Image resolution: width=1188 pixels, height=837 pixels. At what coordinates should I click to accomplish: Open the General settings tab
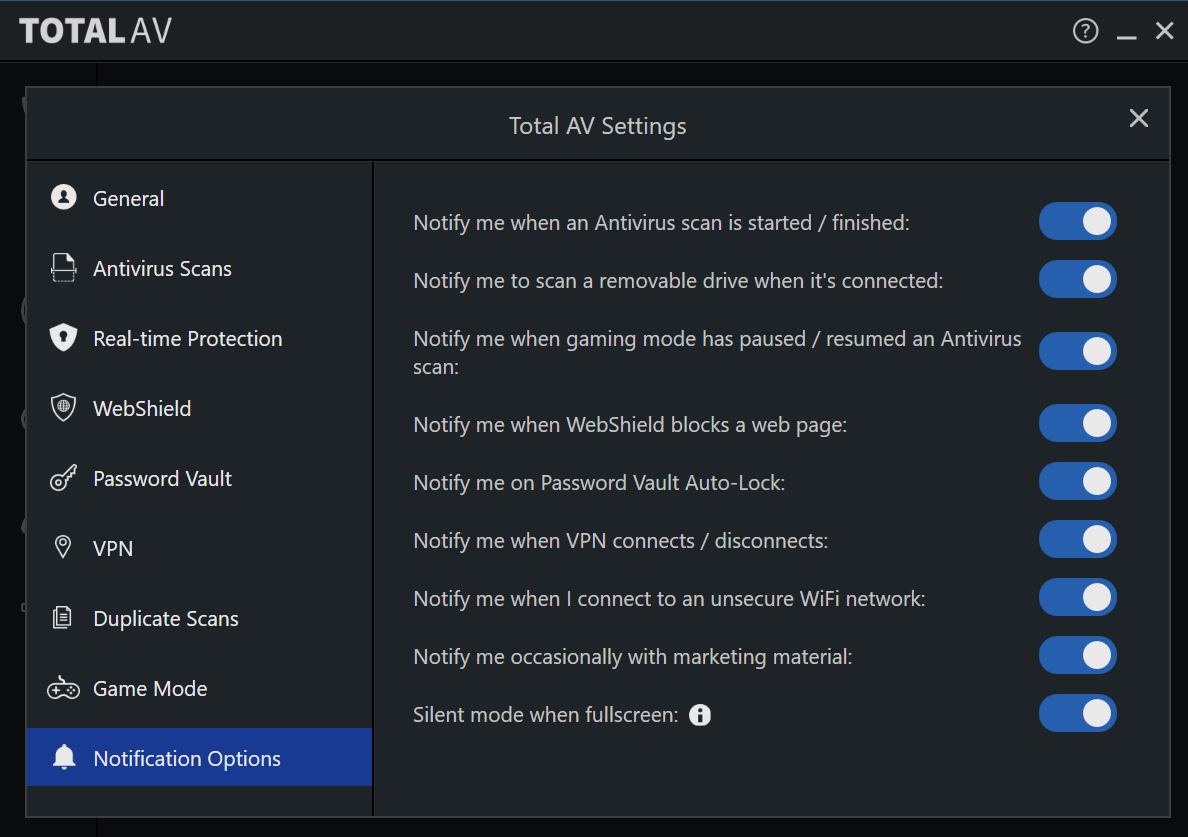199,198
